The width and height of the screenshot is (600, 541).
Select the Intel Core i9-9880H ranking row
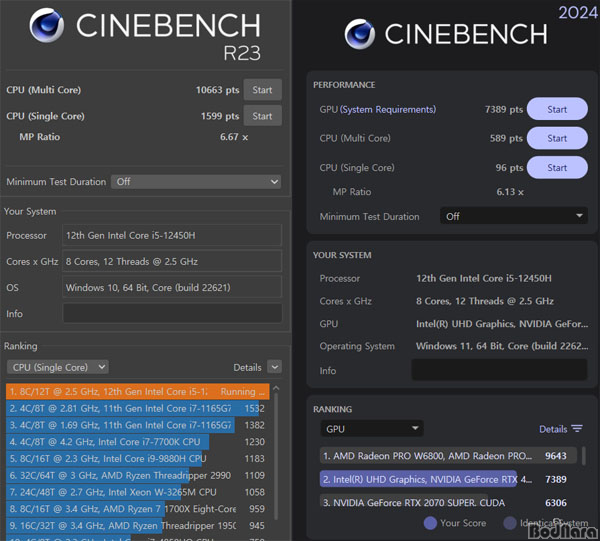pos(138,458)
